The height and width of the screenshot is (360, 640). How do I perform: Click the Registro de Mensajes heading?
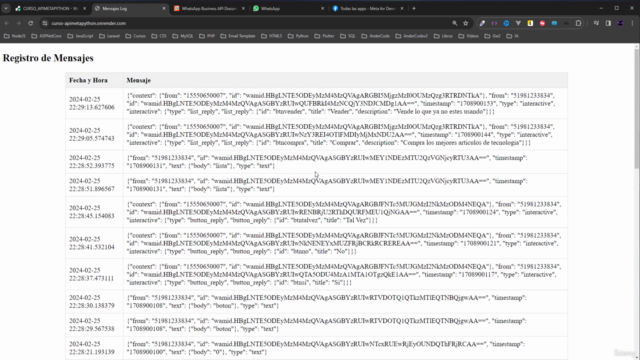[48, 58]
